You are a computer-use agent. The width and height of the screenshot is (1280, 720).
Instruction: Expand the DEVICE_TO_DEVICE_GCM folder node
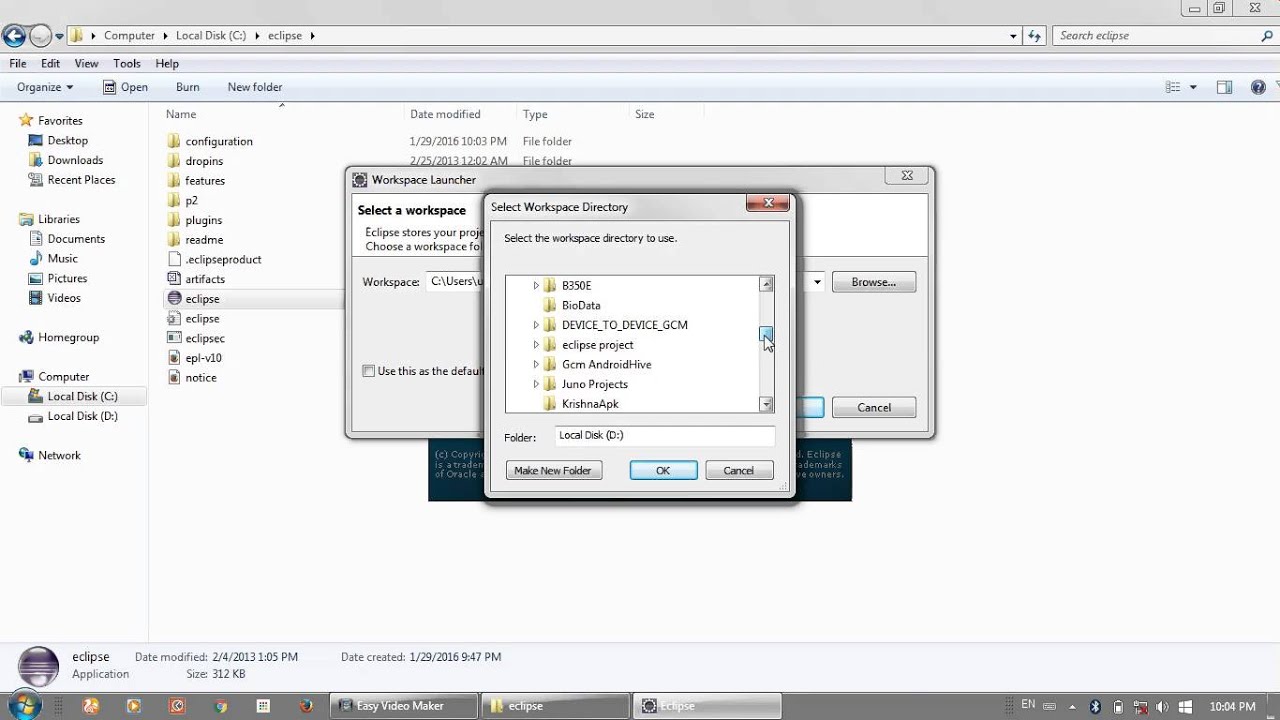536,325
